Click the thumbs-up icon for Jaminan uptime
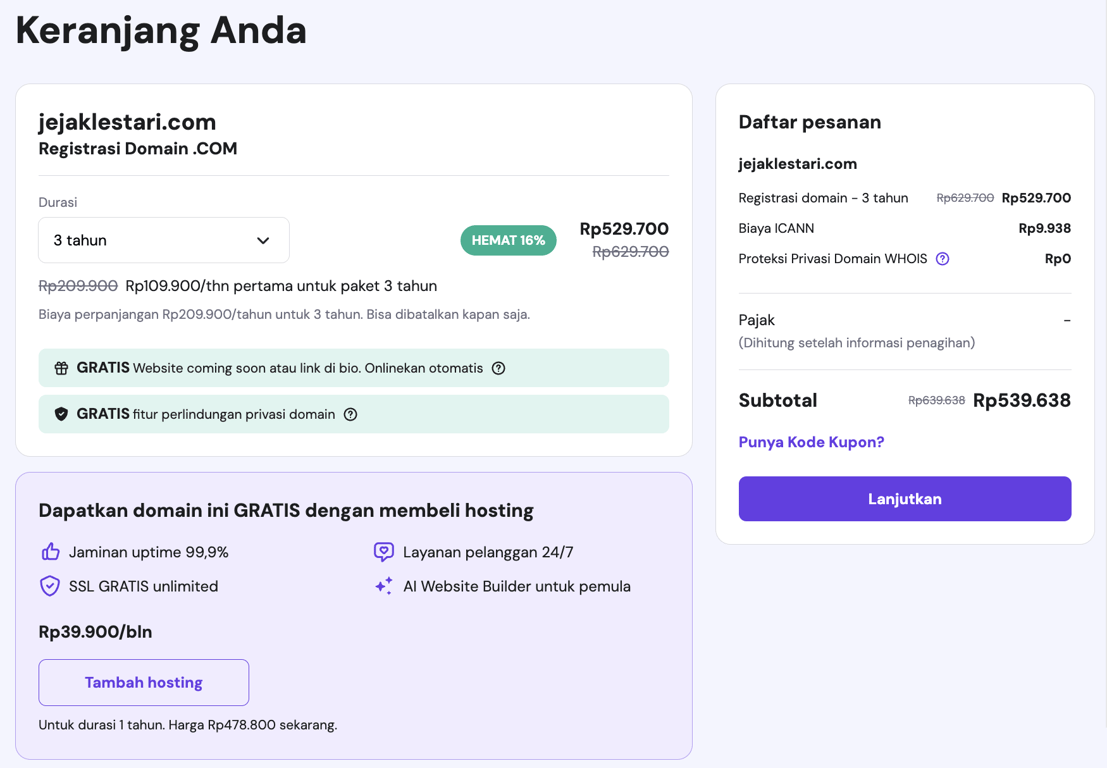Image resolution: width=1107 pixels, height=768 pixels. 50,552
